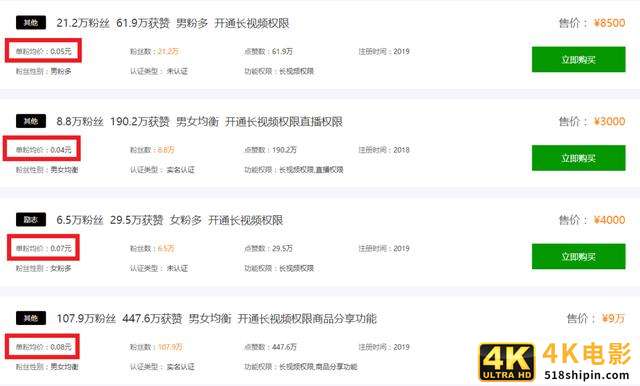Click 粉丝性别:男女均衡 in the ¥3000 listing

tap(47, 169)
